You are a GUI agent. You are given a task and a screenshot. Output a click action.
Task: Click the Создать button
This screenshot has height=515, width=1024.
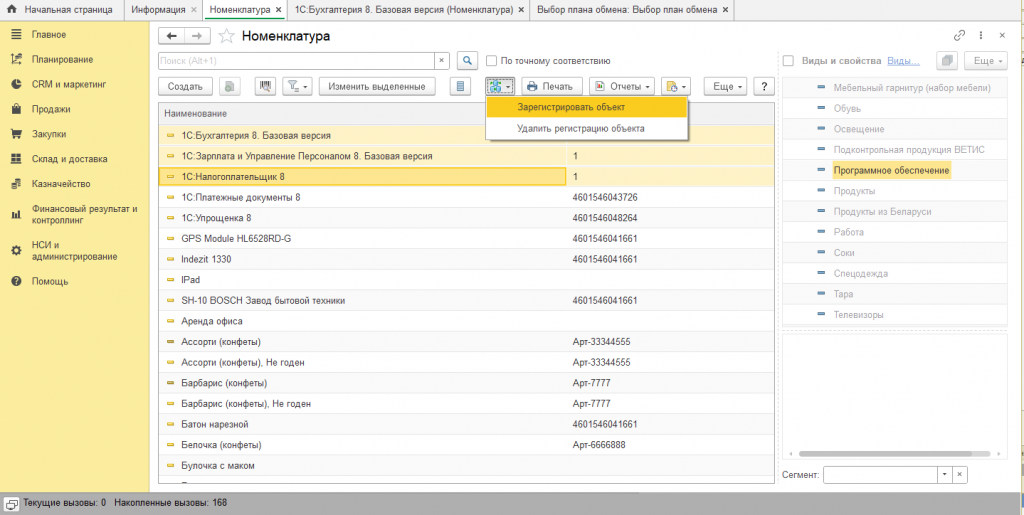tap(185, 86)
